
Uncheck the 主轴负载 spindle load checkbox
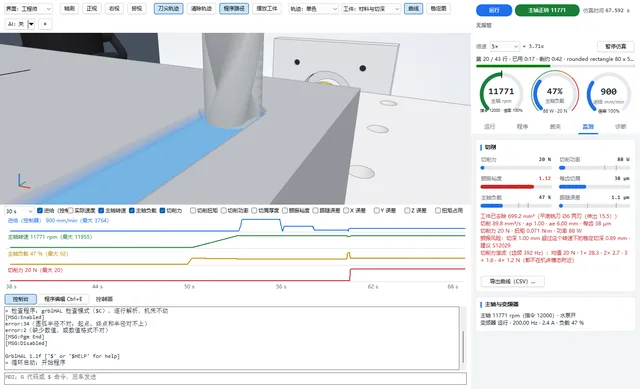tap(132, 211)
